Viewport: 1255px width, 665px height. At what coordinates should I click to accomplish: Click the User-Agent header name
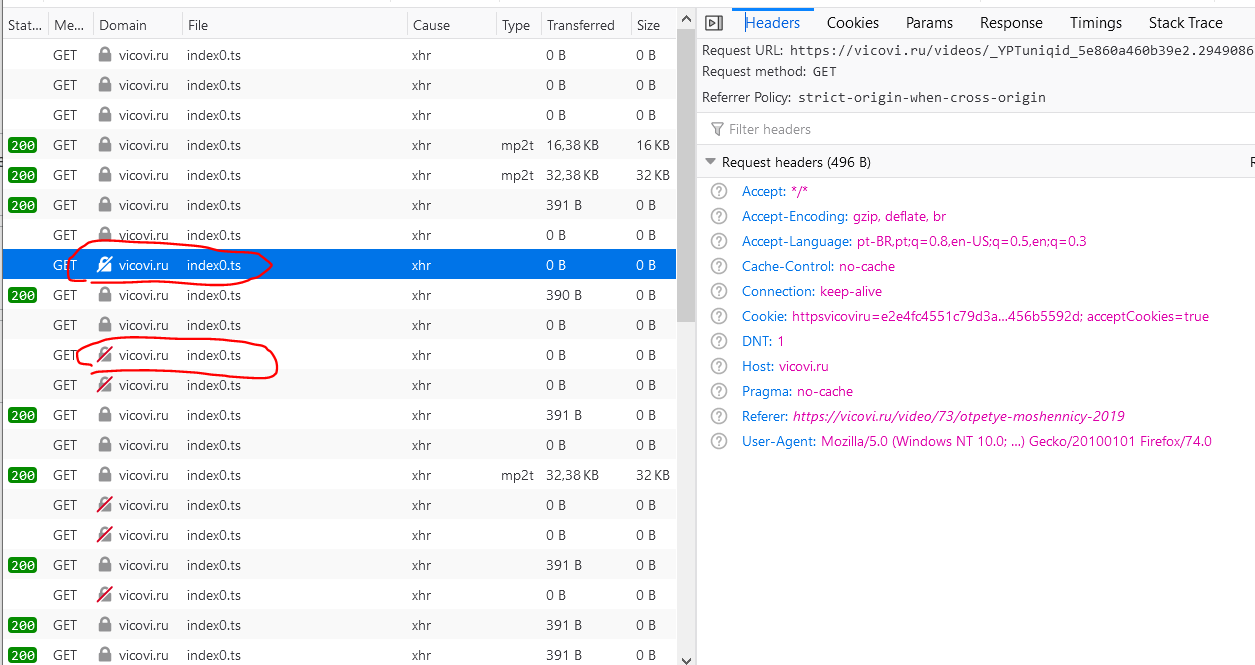779,441
